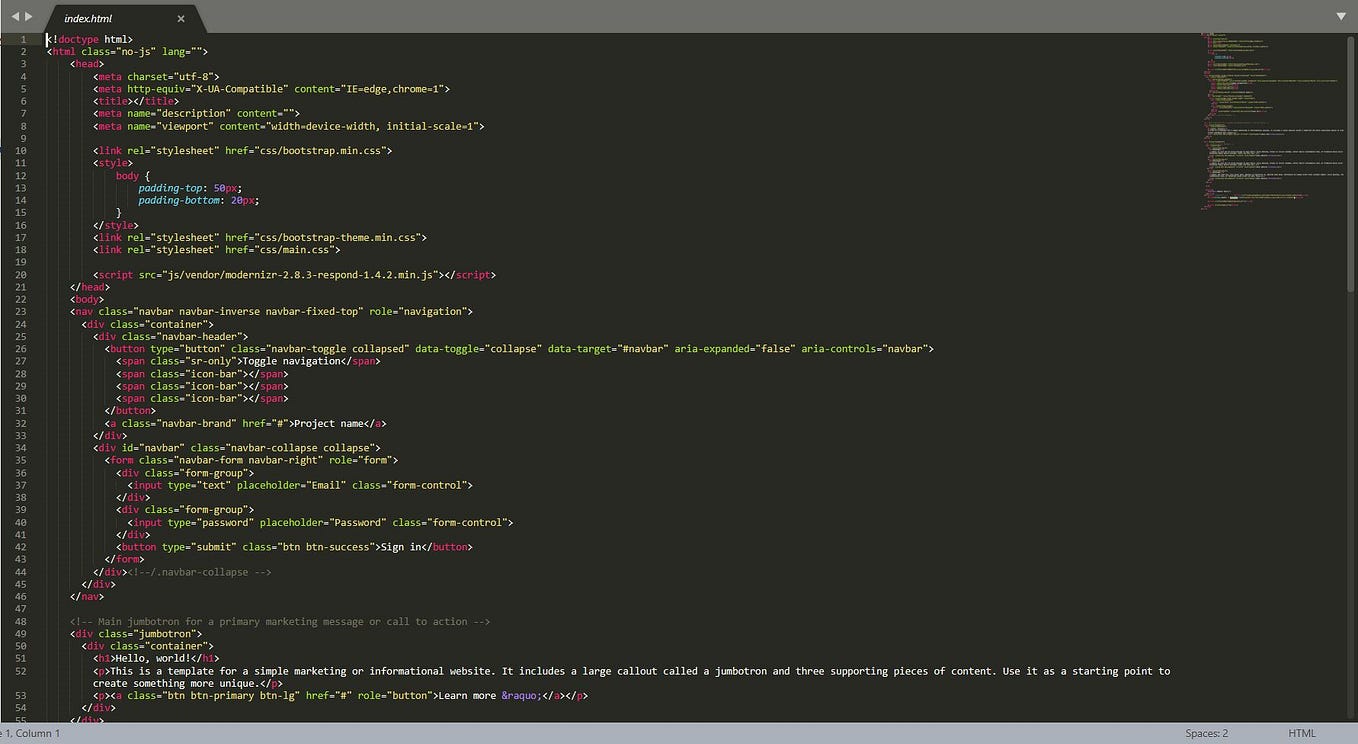Click the doctype declaration on line one

click(x=90, y=39)
